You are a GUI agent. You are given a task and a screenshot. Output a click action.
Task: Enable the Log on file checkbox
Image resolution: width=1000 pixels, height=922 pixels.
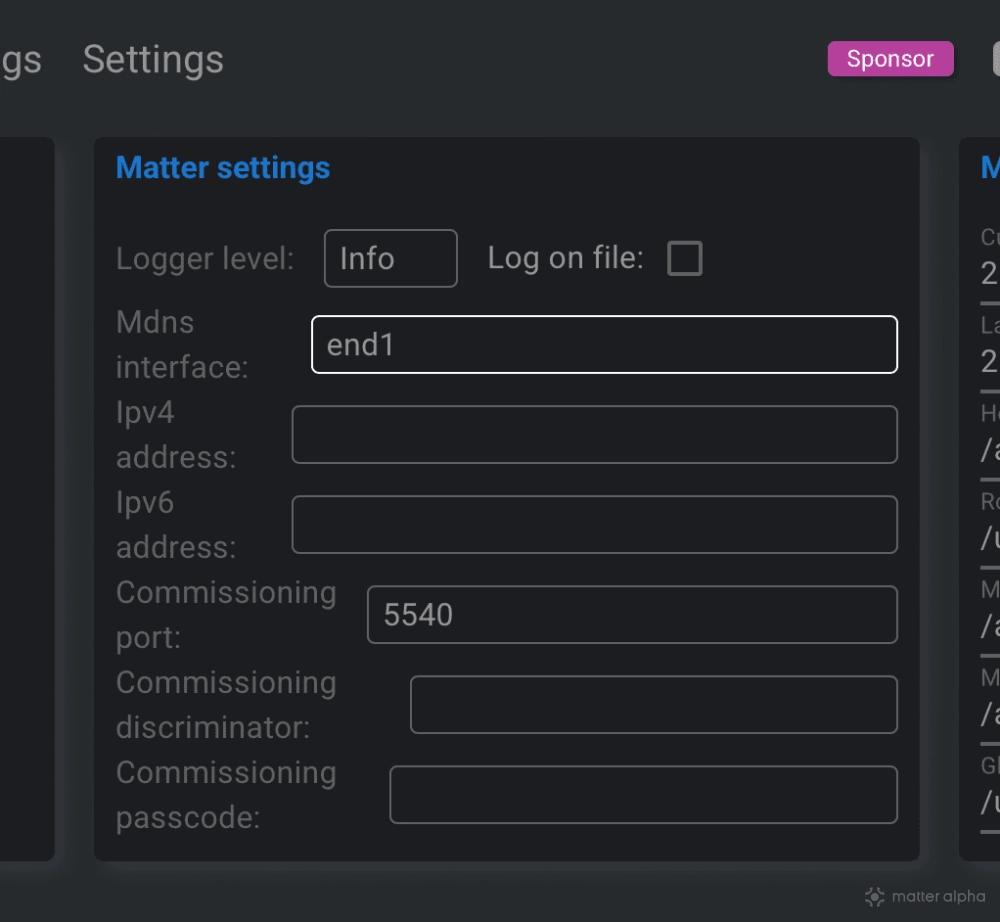pos(685,258)
